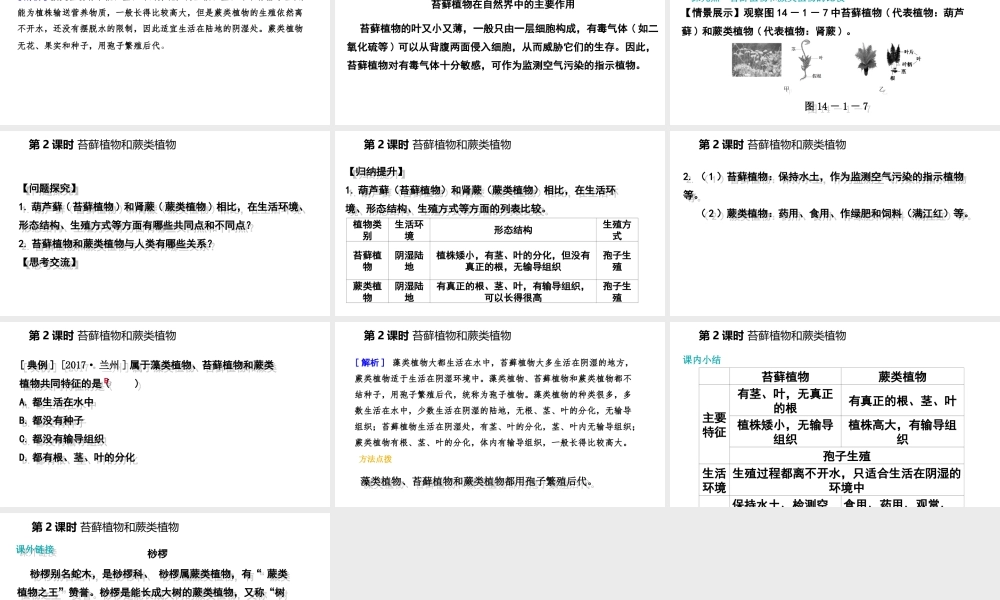Click the blue [解析] label
Screen dimensions: 1000x600
coord(370,362)
